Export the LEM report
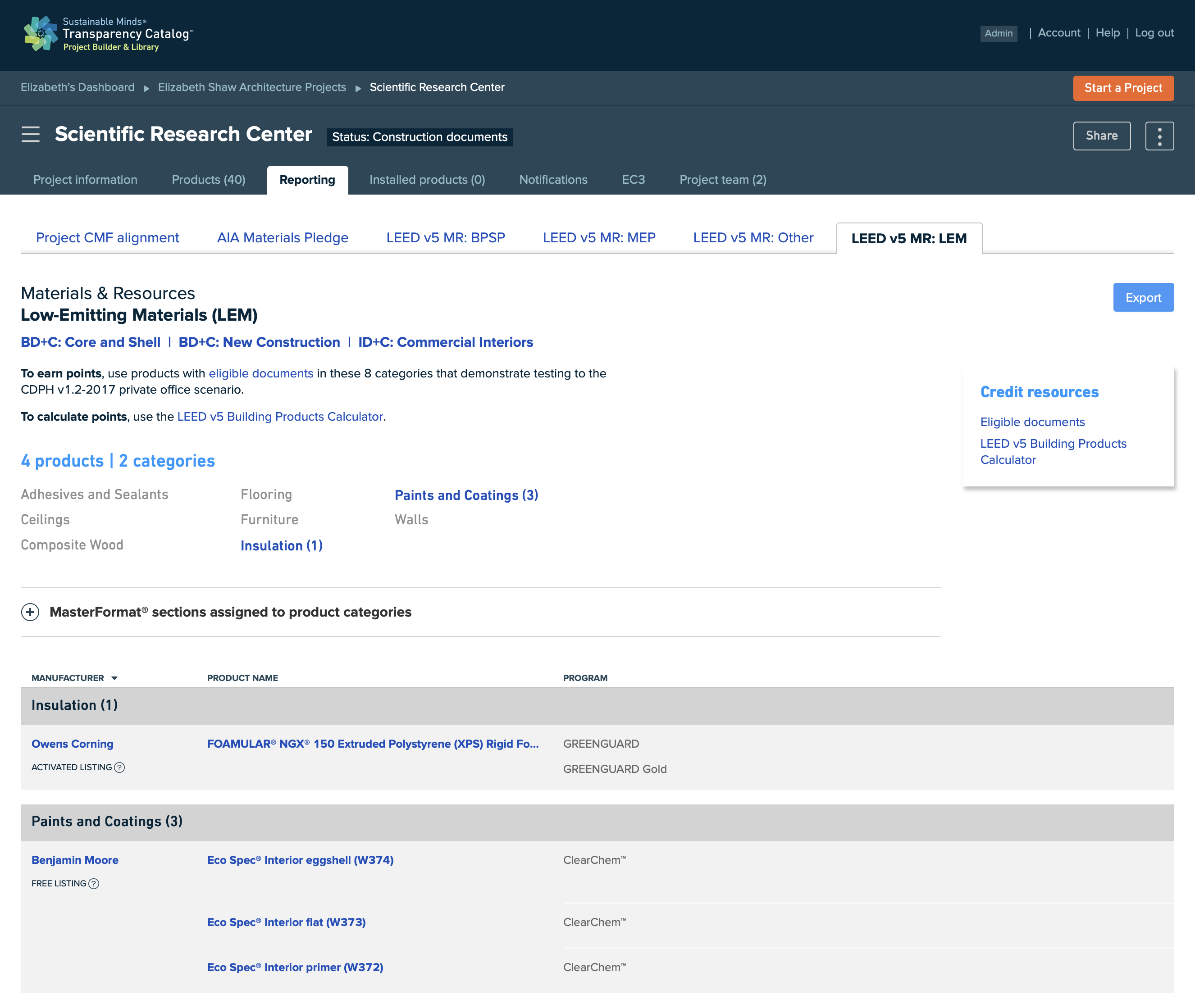Image resolution: width=1195 pixels, height=1008 pixels. point(1144,297)
